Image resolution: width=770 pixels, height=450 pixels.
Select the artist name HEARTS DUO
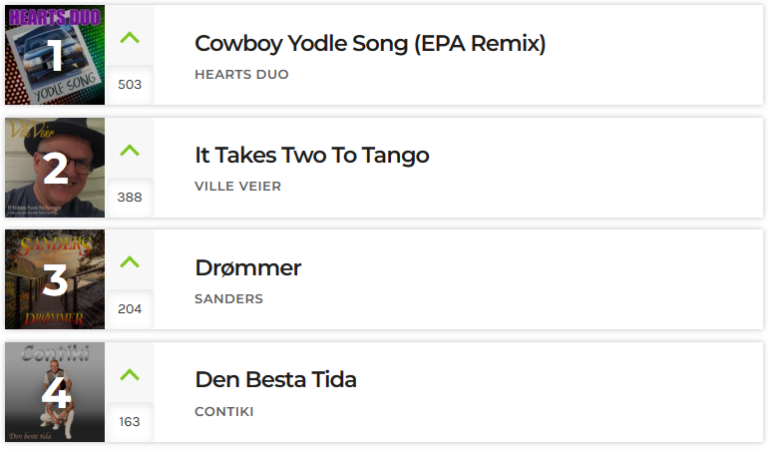click(x=242, y=75)
